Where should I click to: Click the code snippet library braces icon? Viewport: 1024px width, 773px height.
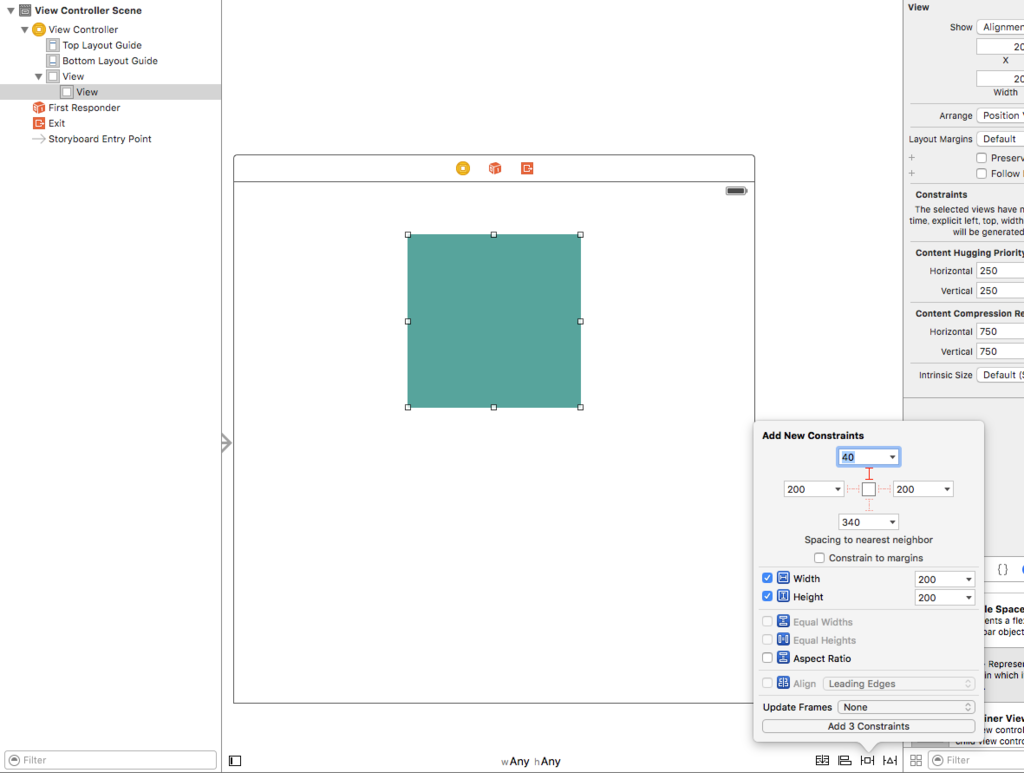(1002, 569)
